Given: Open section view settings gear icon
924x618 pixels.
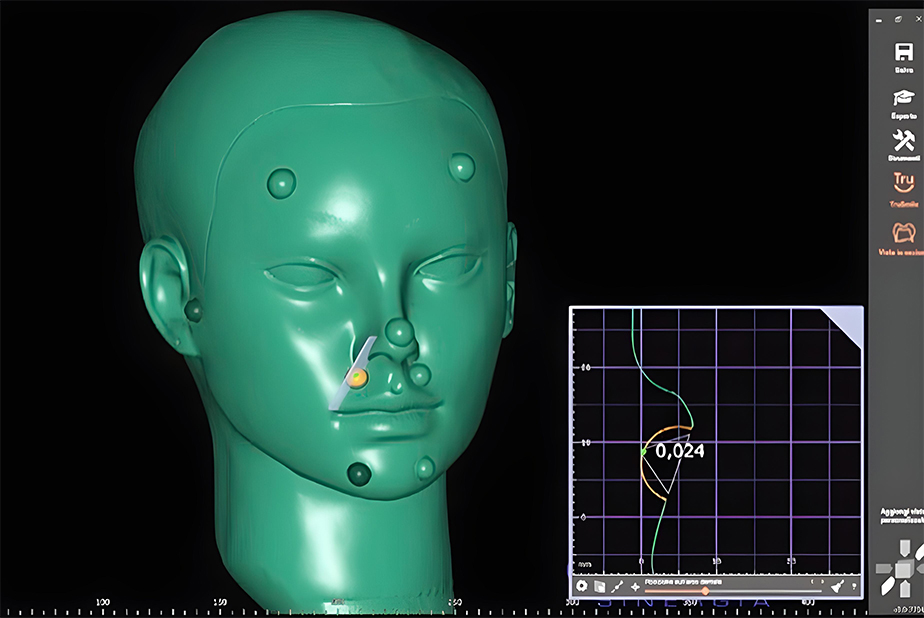Looking at the screenshot, I should [581, 586].
